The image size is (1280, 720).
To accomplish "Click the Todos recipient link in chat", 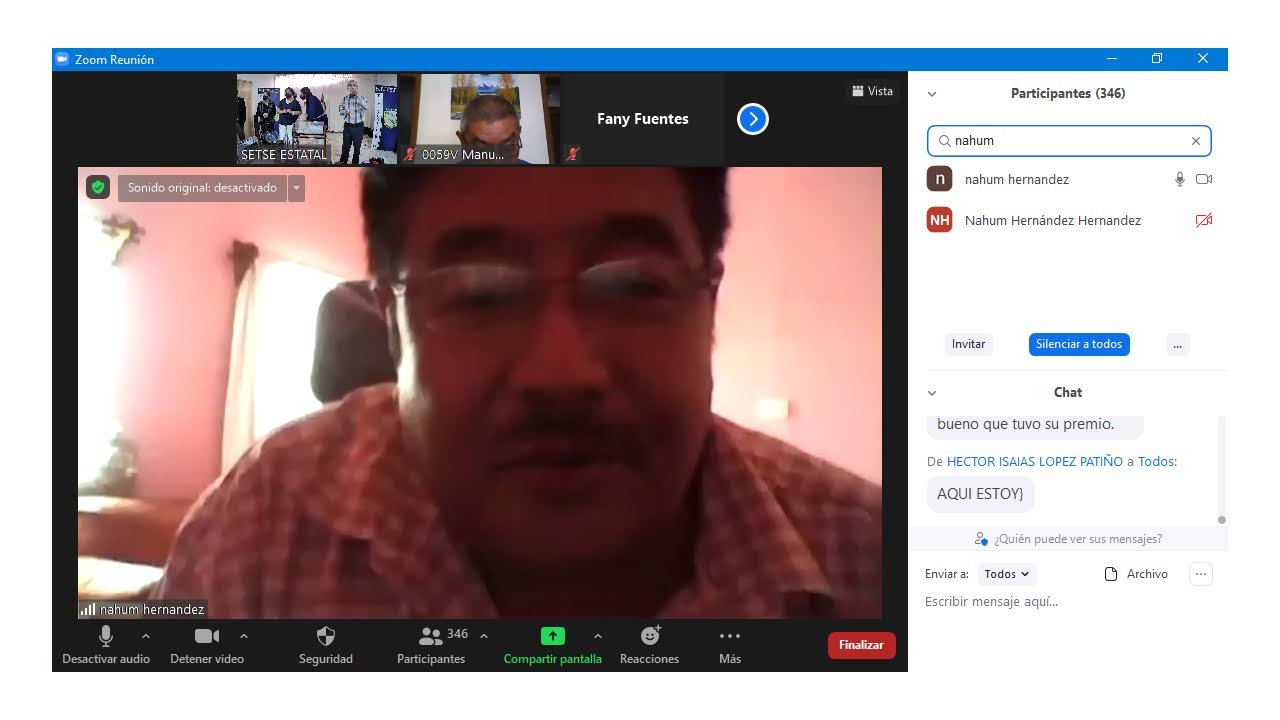I will 1156,462.
